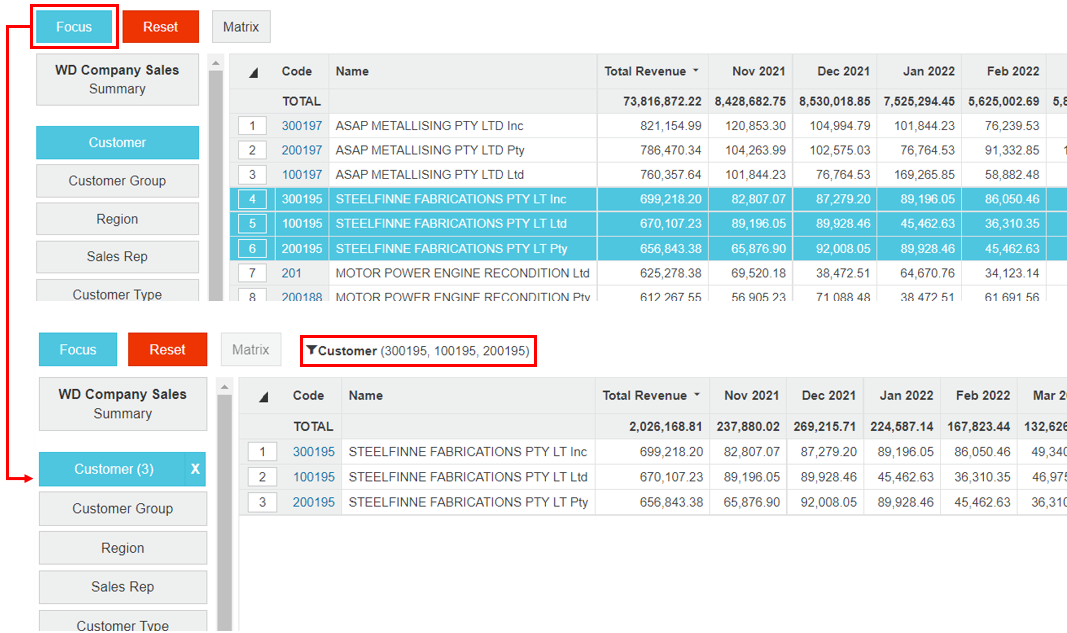The height and width of the screenshot is (633, 1067).
Task: Click the Focus button outlined in red
Action: tap(74, 27)
